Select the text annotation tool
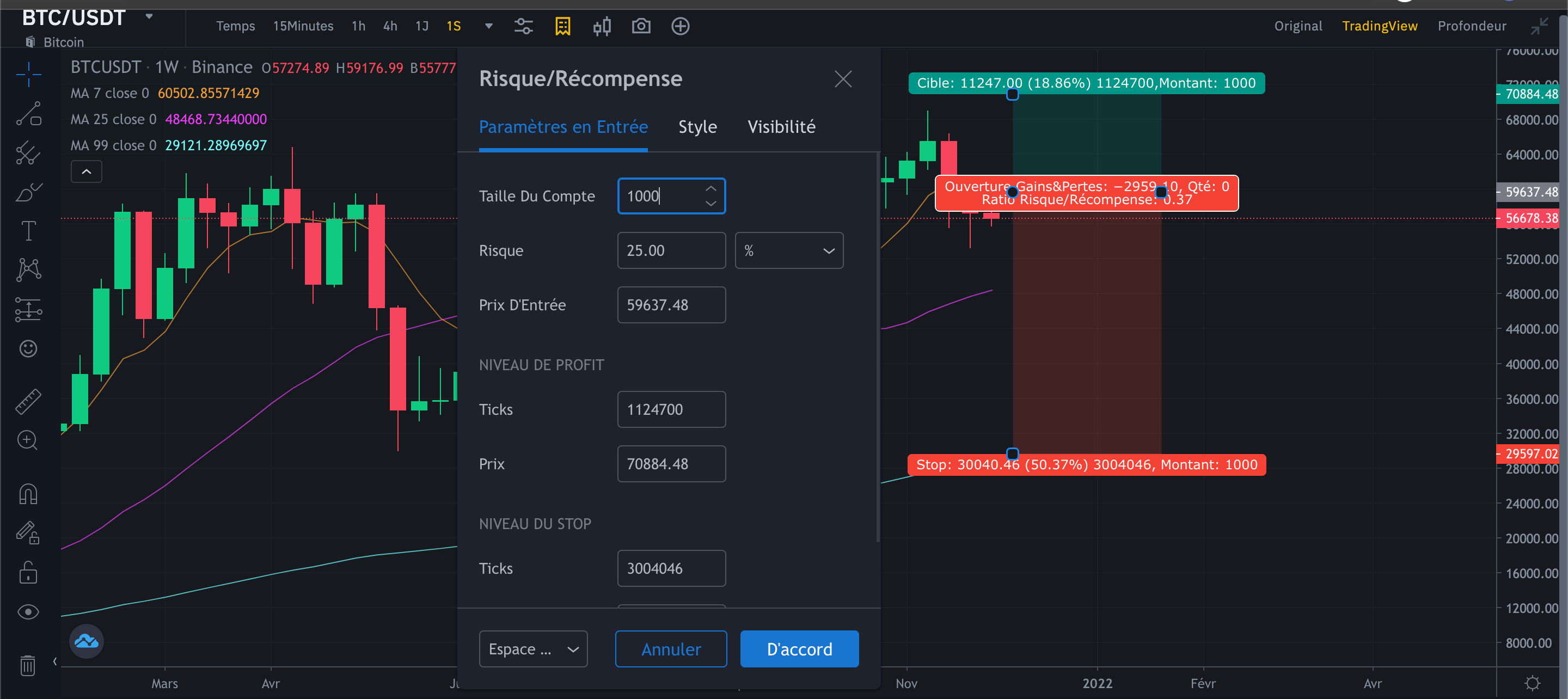The image size is (1568, 699). coord(29,231)
